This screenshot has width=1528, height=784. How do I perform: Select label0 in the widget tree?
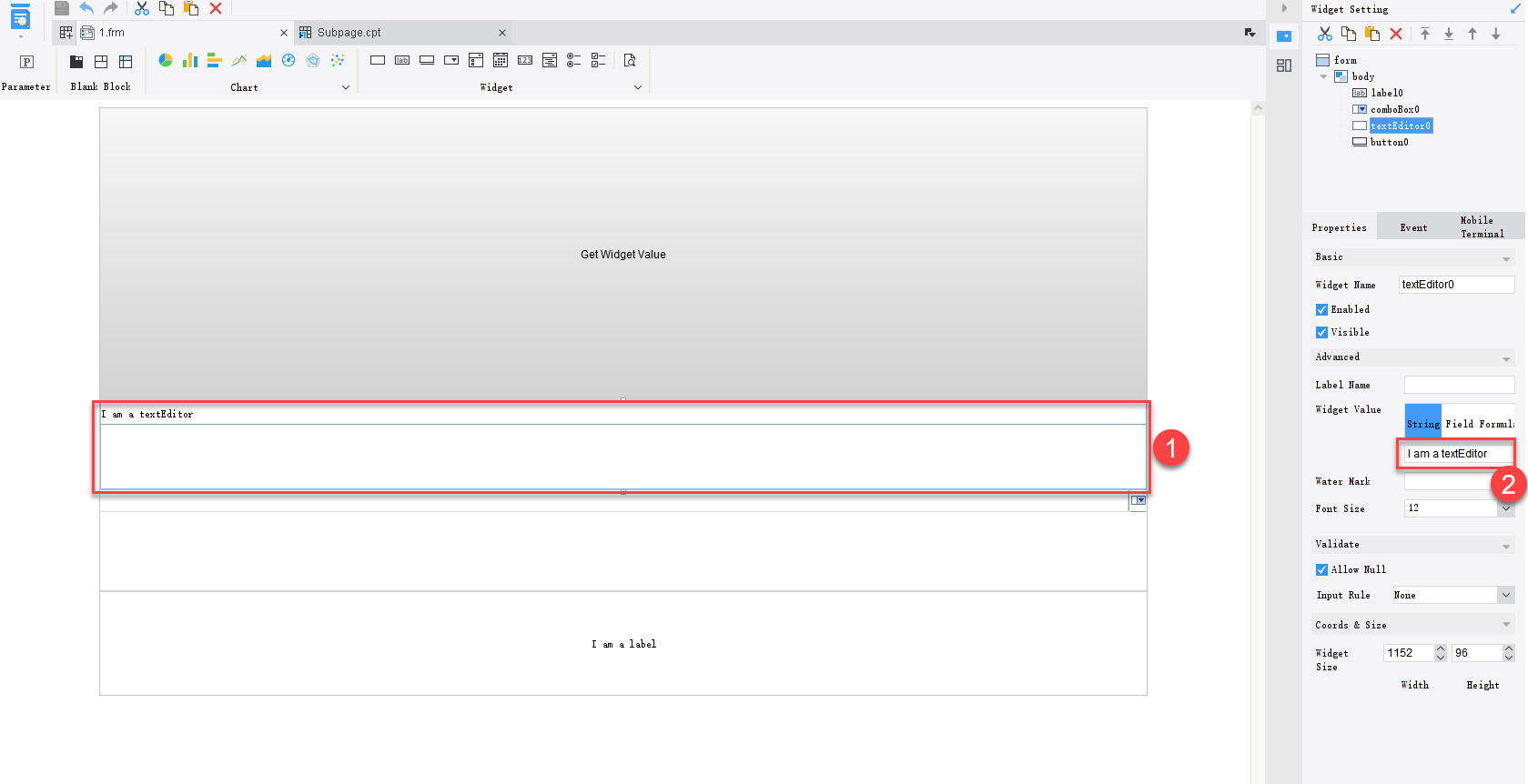coord(1386,93)
